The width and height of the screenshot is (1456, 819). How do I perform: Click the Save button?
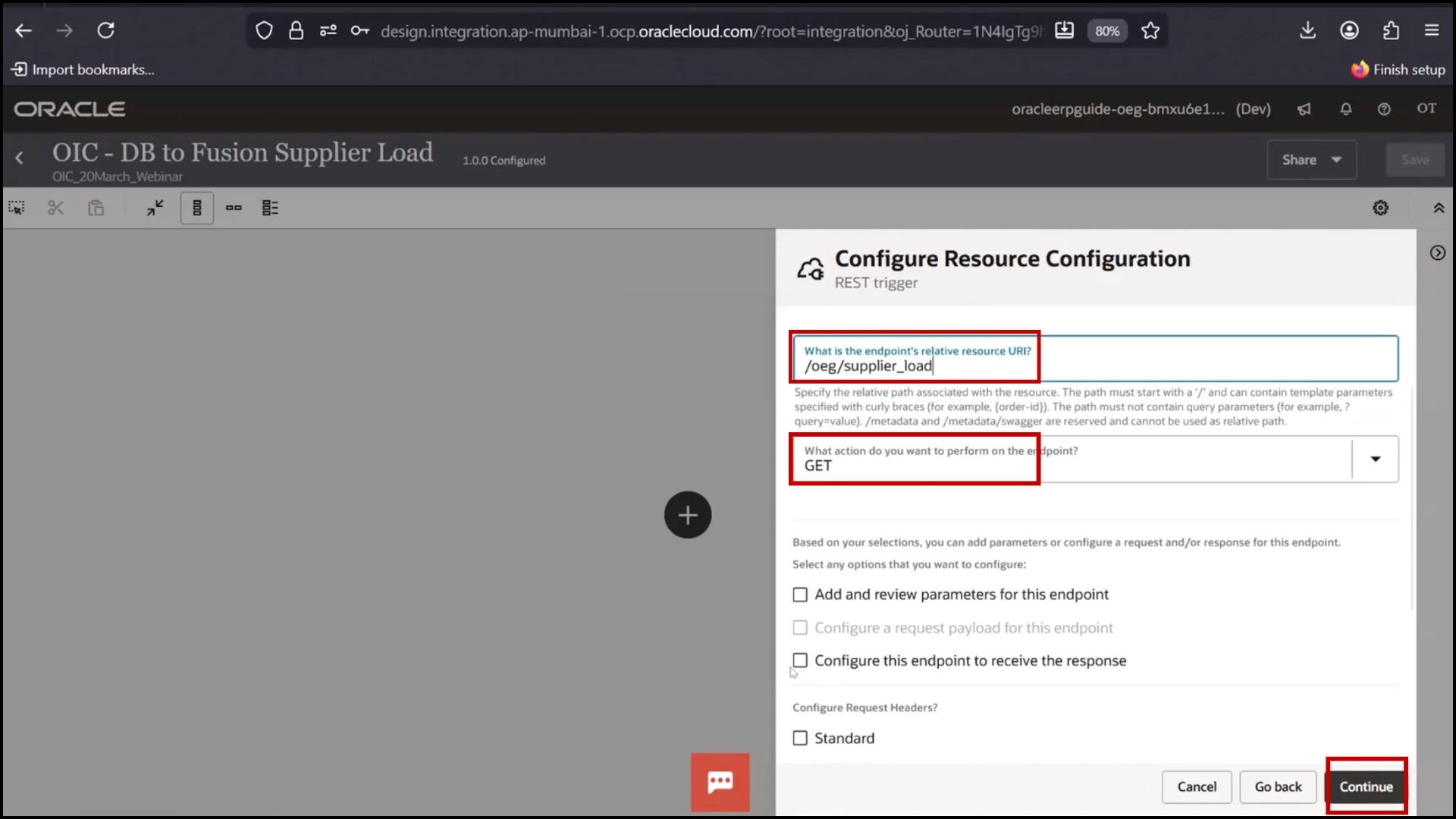[1414, 160]
